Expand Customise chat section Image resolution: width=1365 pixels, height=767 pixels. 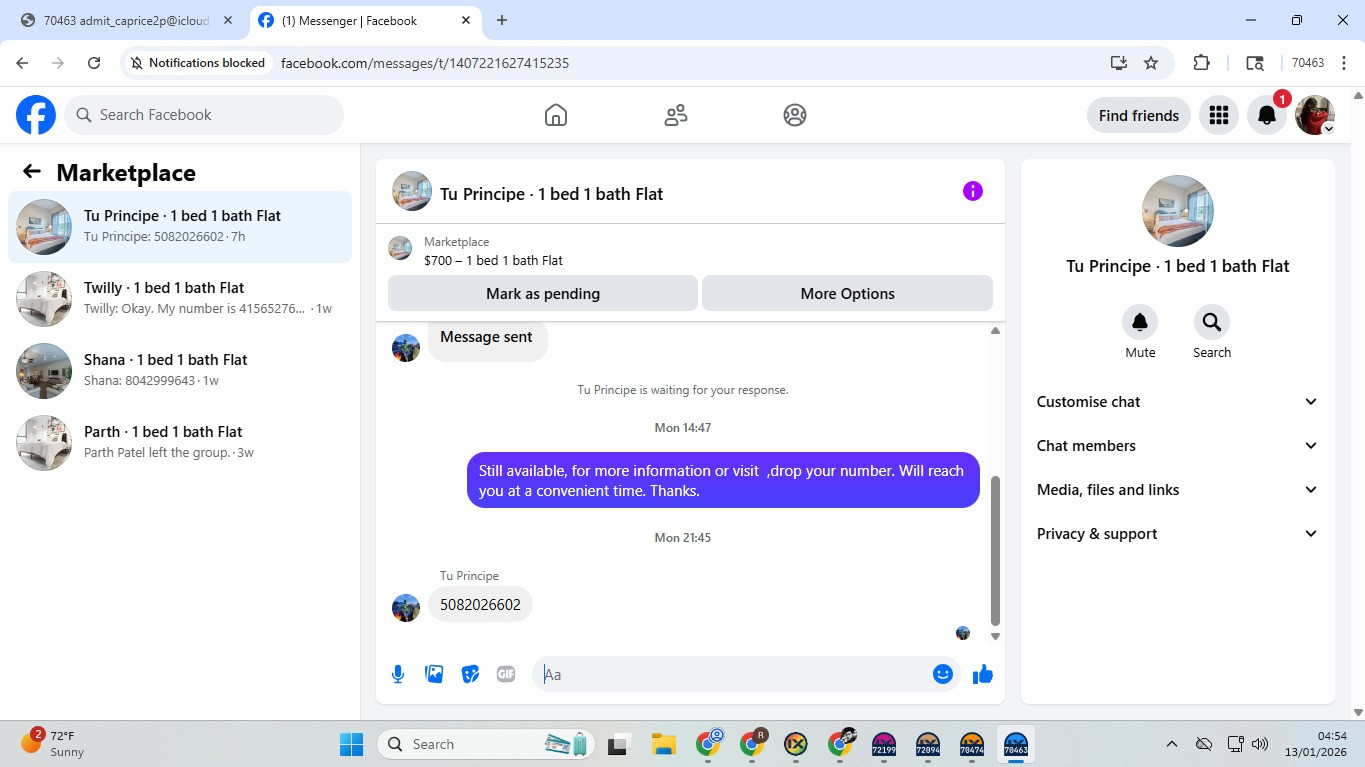coord(1178,402)
